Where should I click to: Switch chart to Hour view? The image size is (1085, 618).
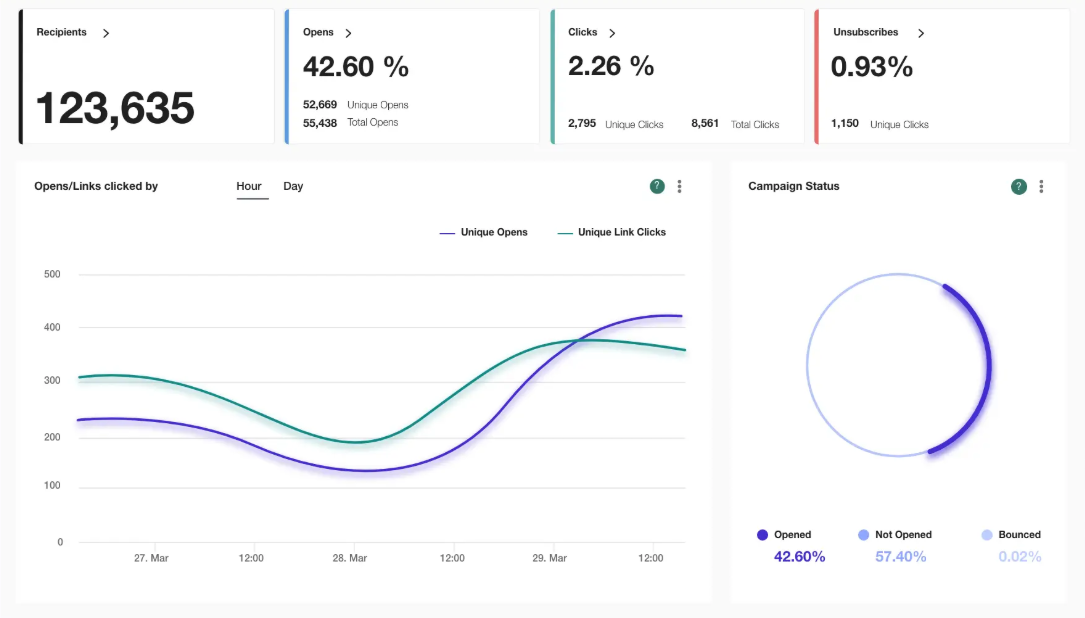(249, 186)
